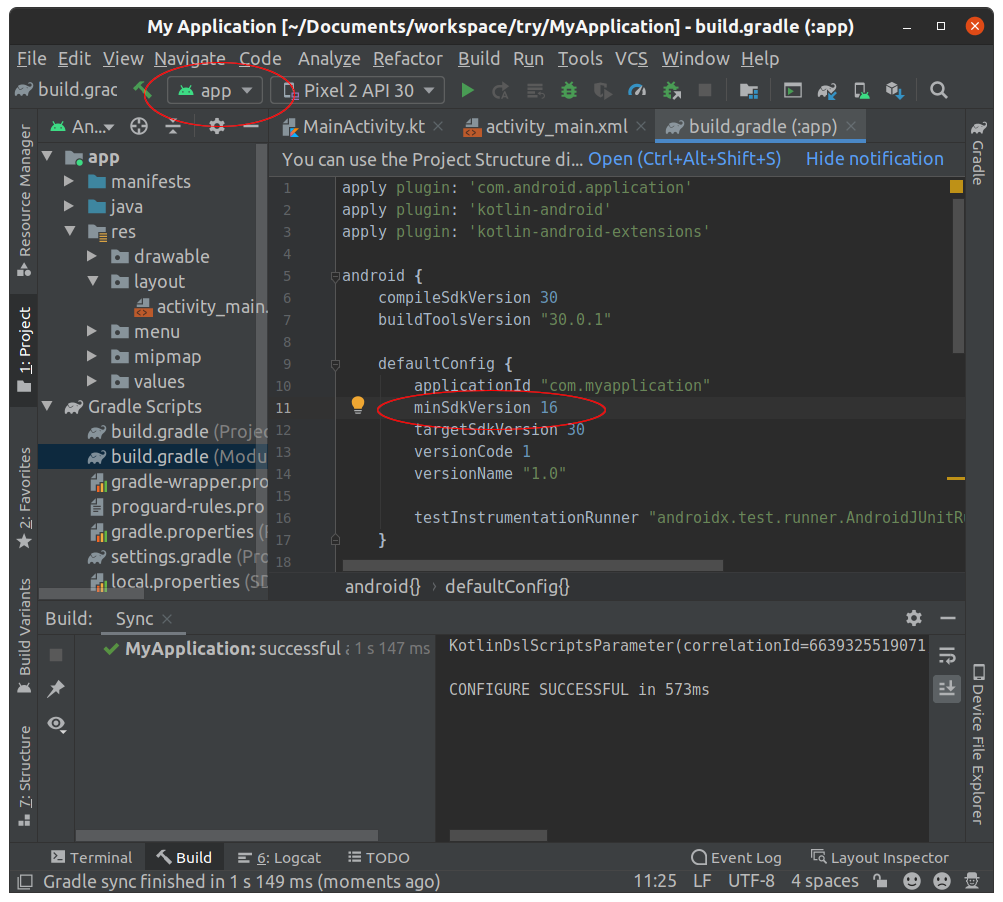Image resolution: width=1003 pixels, height=902 pixels.
Task: Toggle the 1: Project tool window
Action: coord(24,350)
